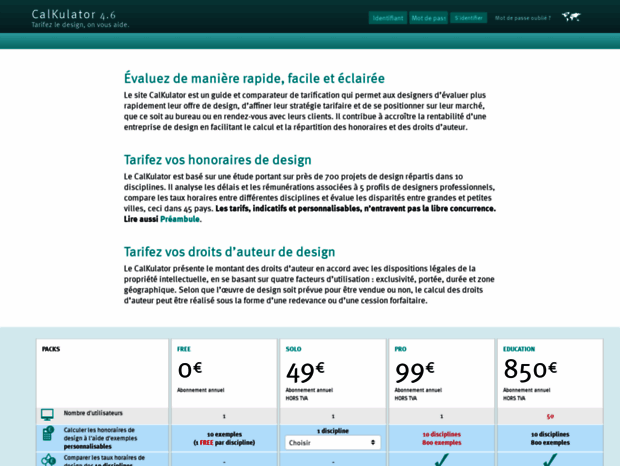The height and width of the screenshot is (466, 620).
Task: Click the PACKS header label
Action: 51,349
